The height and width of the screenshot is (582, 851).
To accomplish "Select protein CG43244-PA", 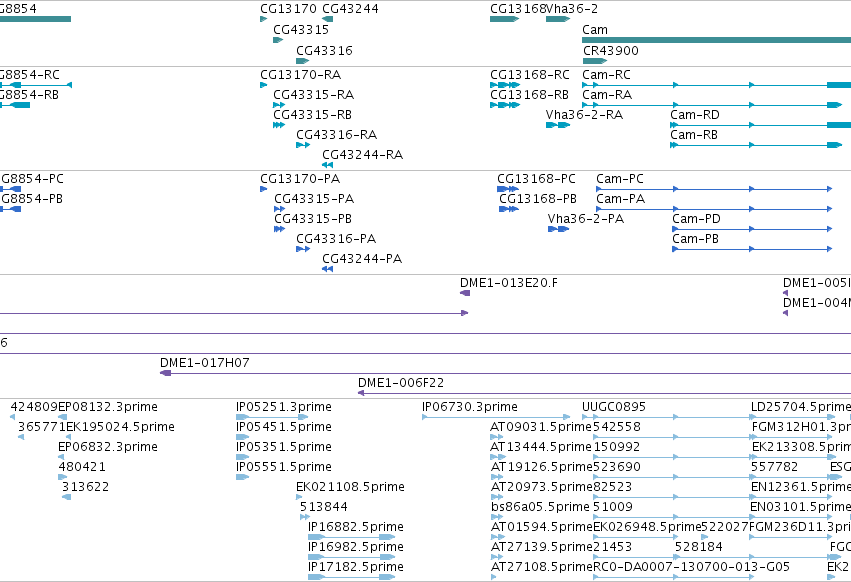I will [x=327, y=269].
